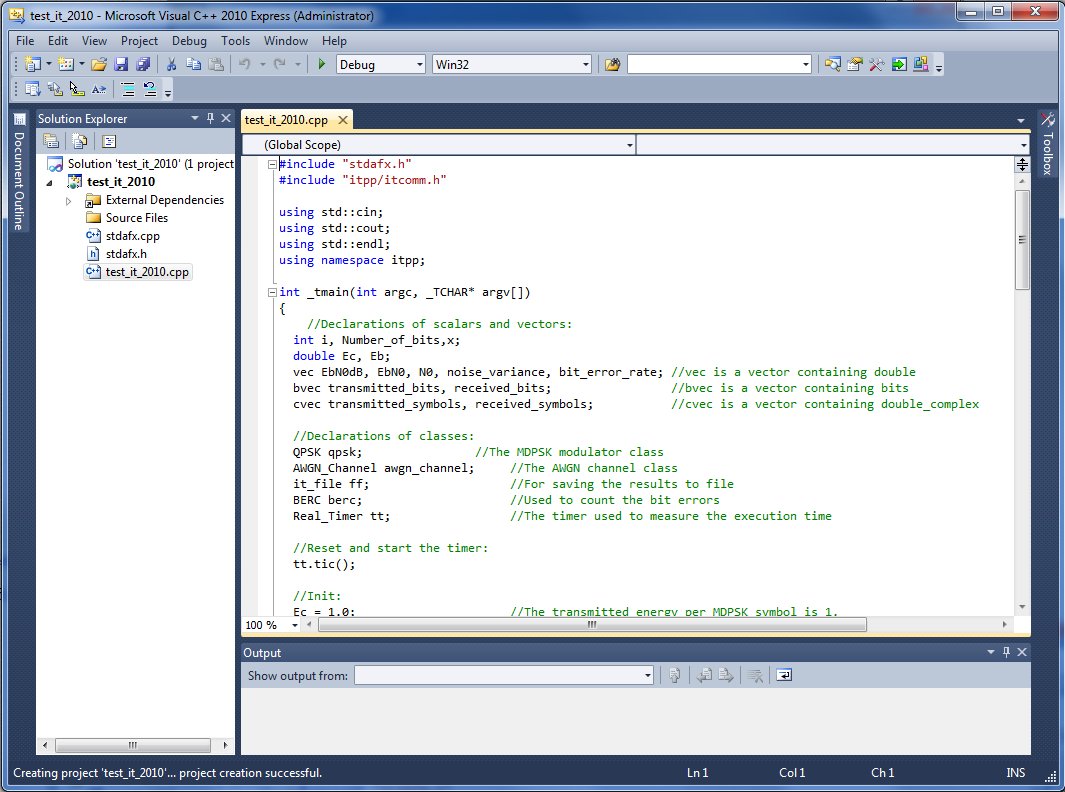Comment out selected lines icon
Viewport: 1065px width, 792px height.
click(x=127, y=89)
